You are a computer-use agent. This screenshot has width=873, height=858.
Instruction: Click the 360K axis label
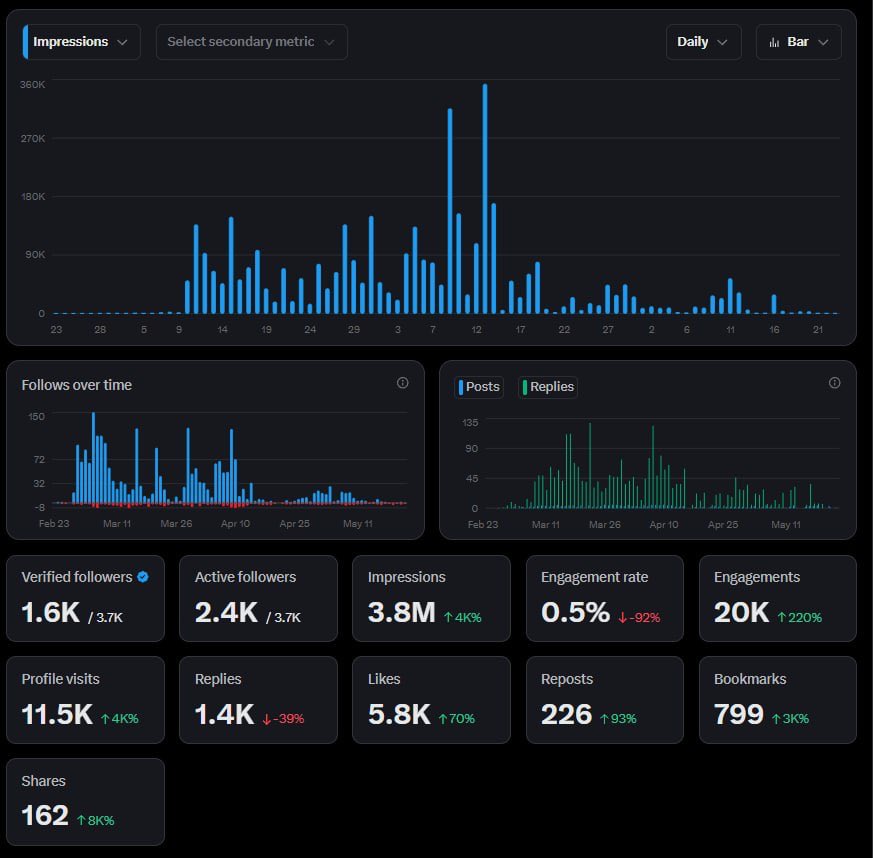pyautogui.click(x=32, y=85)
